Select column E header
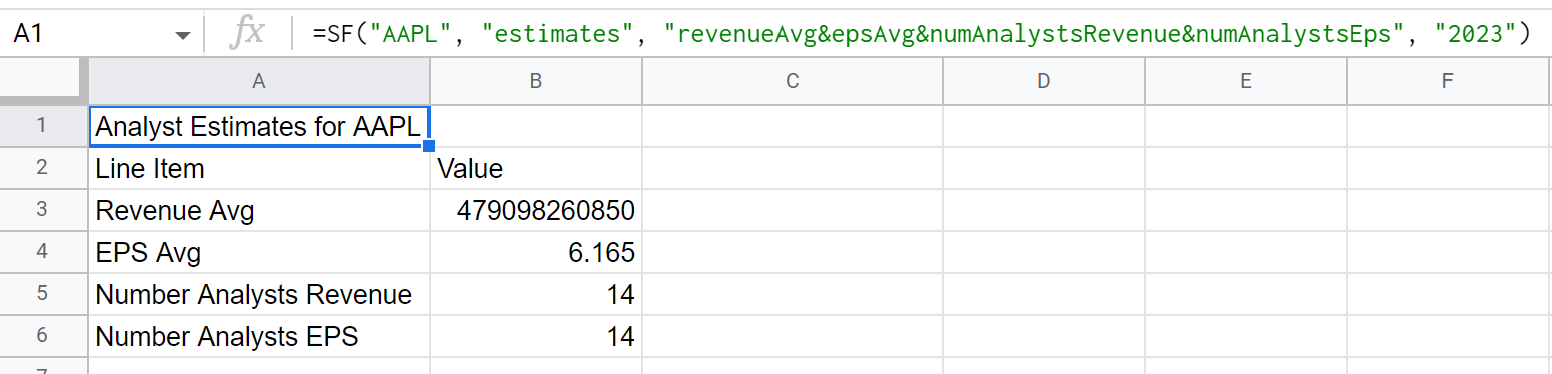 (1246, 81)
